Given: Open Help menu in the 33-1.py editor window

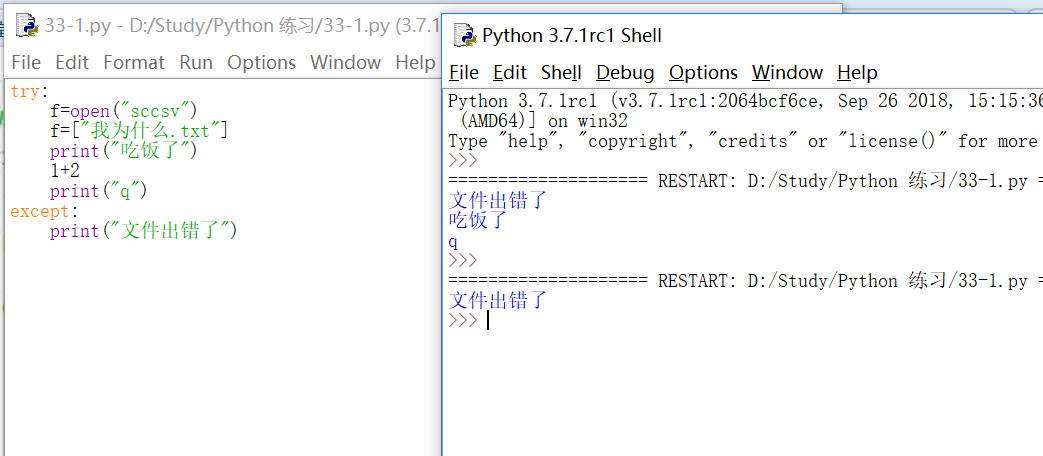Looking at the screenshot, I should click(x=414, y=62).
